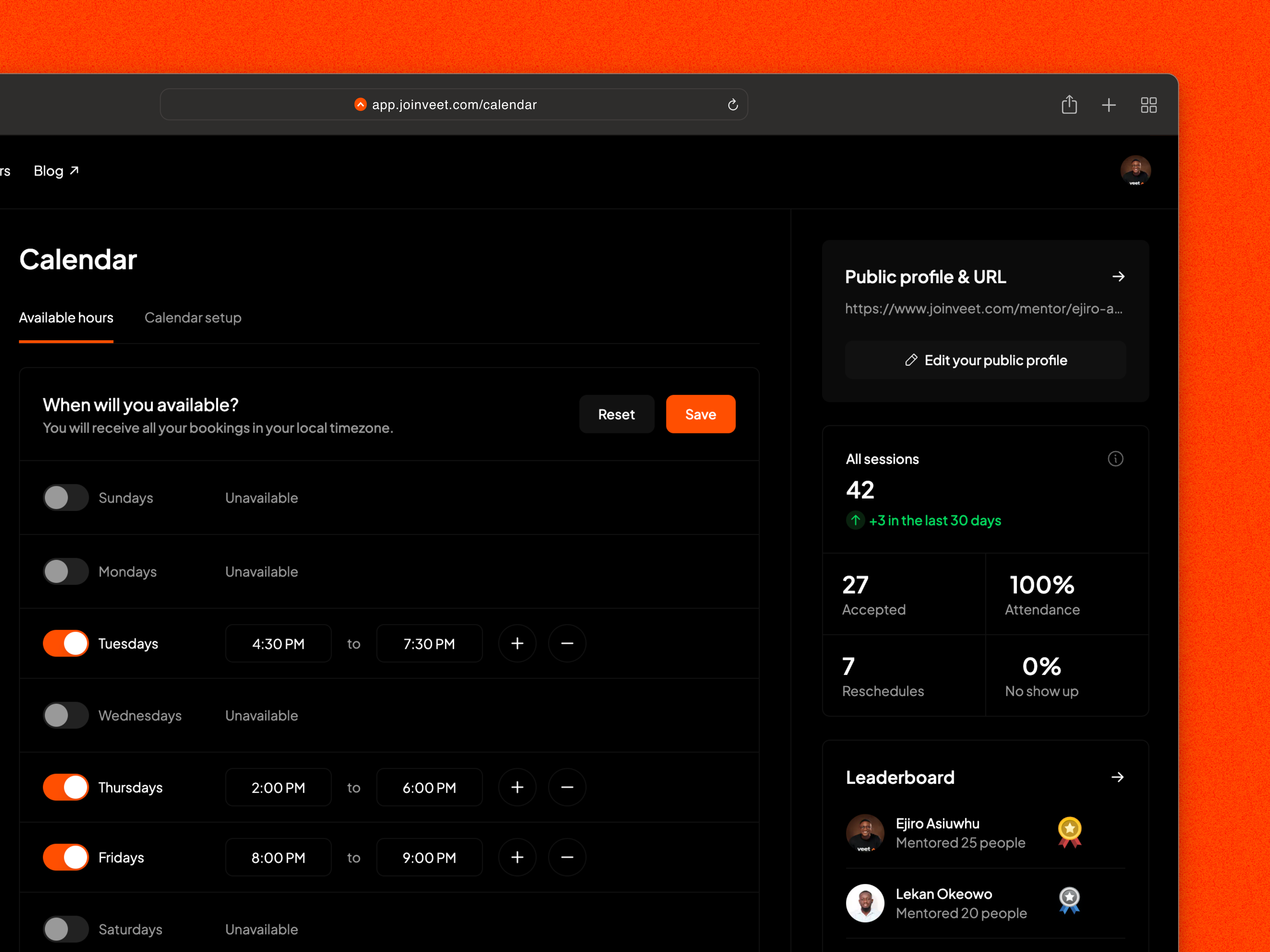This screenshot has height=952, width=1270.
Task: Click the green up-arrow trend icon
Action: tap(855, 521)
